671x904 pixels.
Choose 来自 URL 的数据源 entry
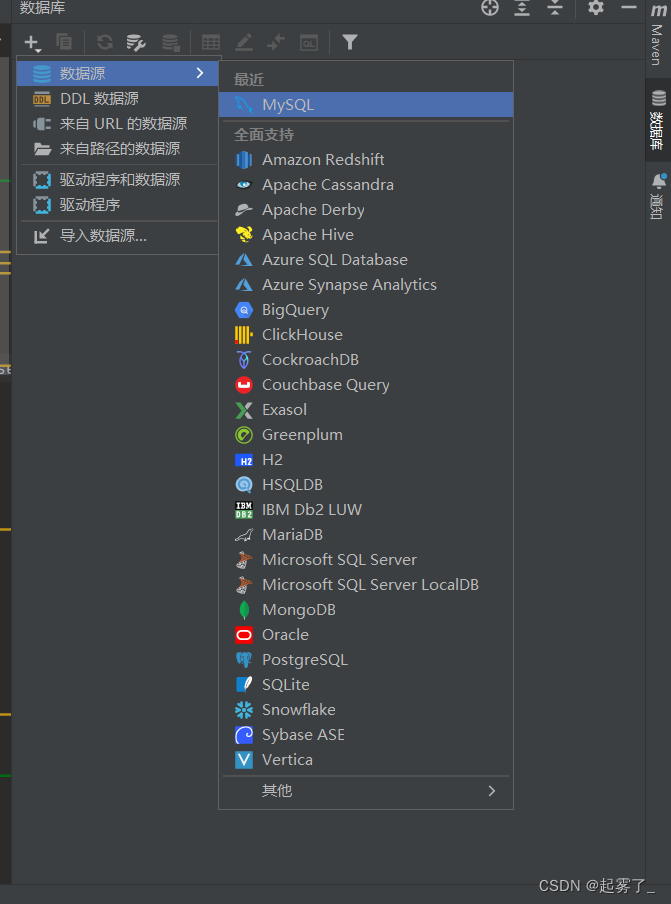118,123
